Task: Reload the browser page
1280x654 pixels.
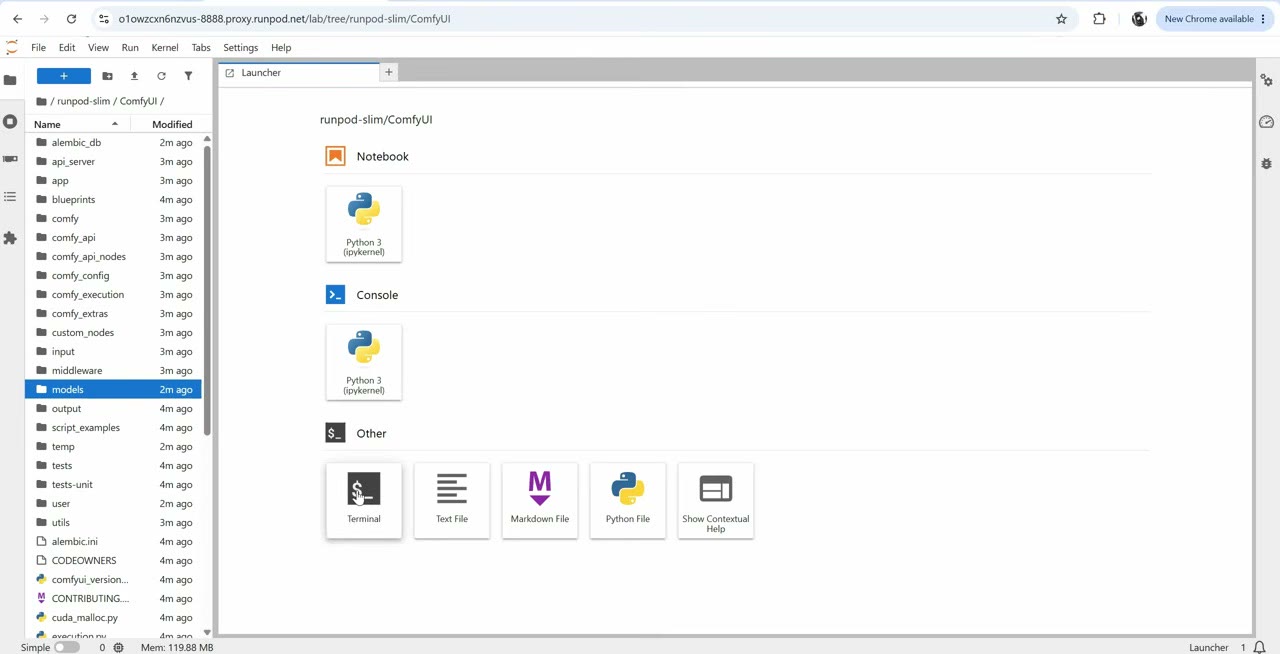Action: pos(71,19)
